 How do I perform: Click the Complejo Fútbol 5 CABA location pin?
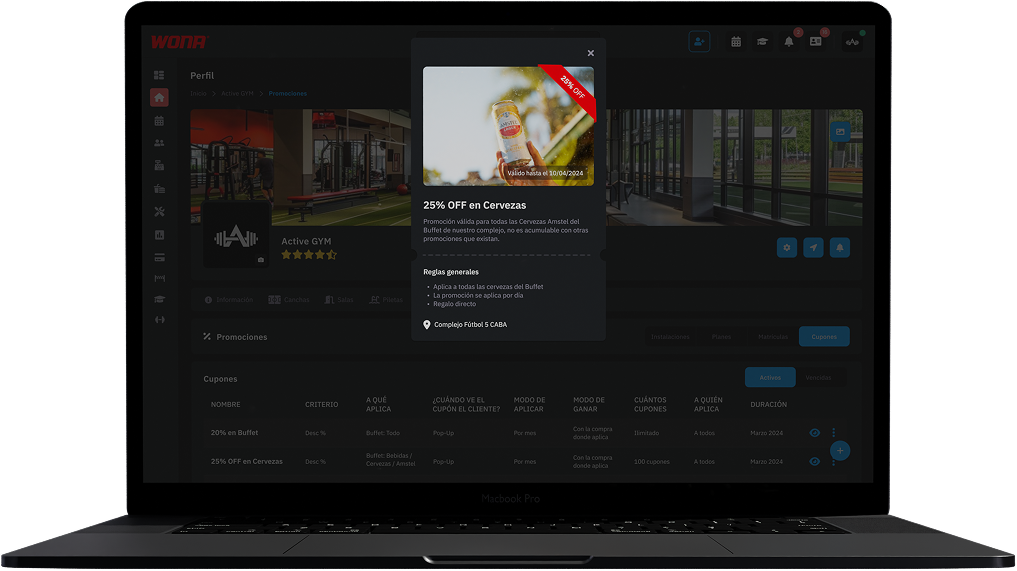[x=427, y=324]
